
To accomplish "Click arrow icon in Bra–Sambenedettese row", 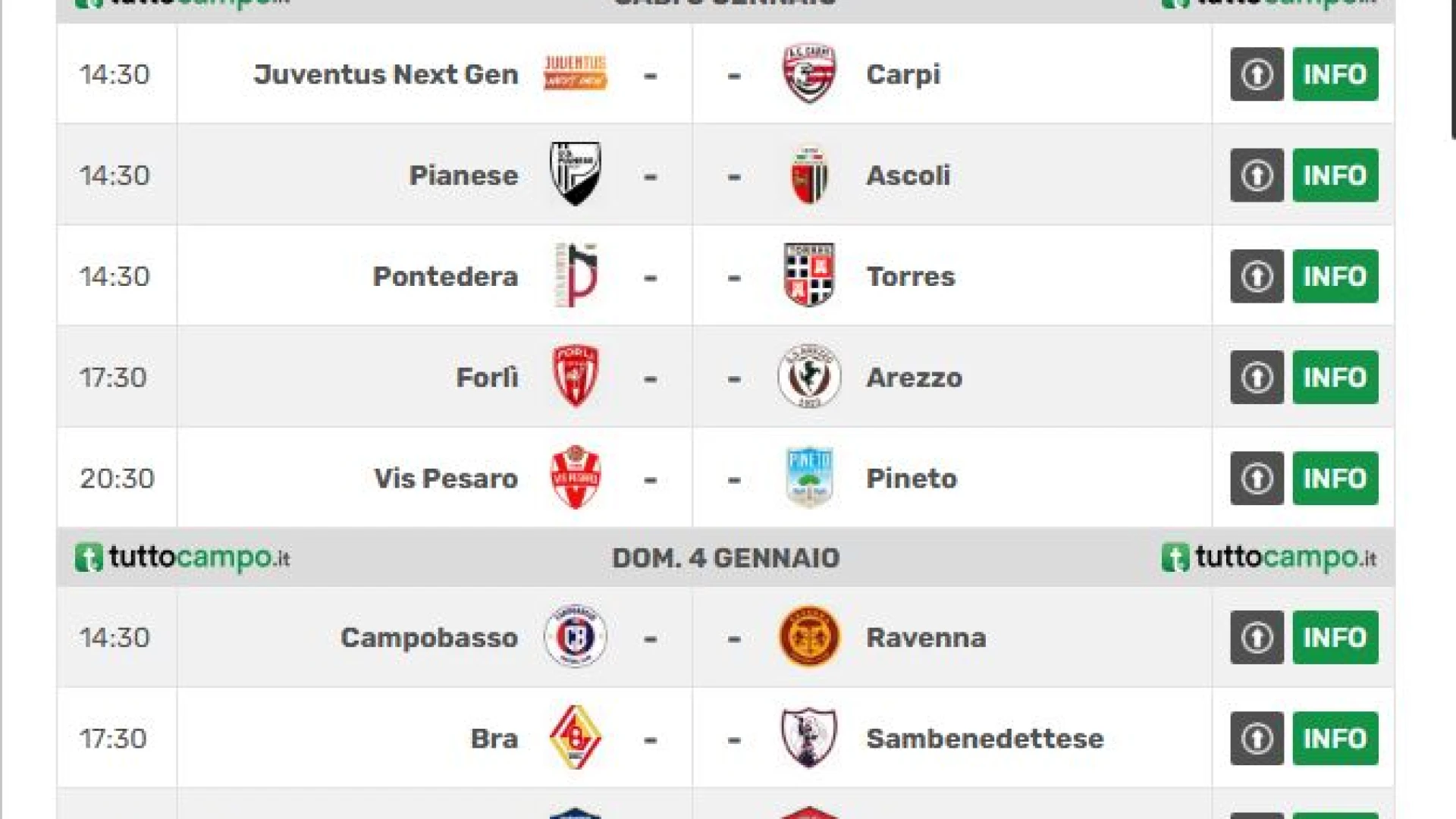I will point(1257,738).
